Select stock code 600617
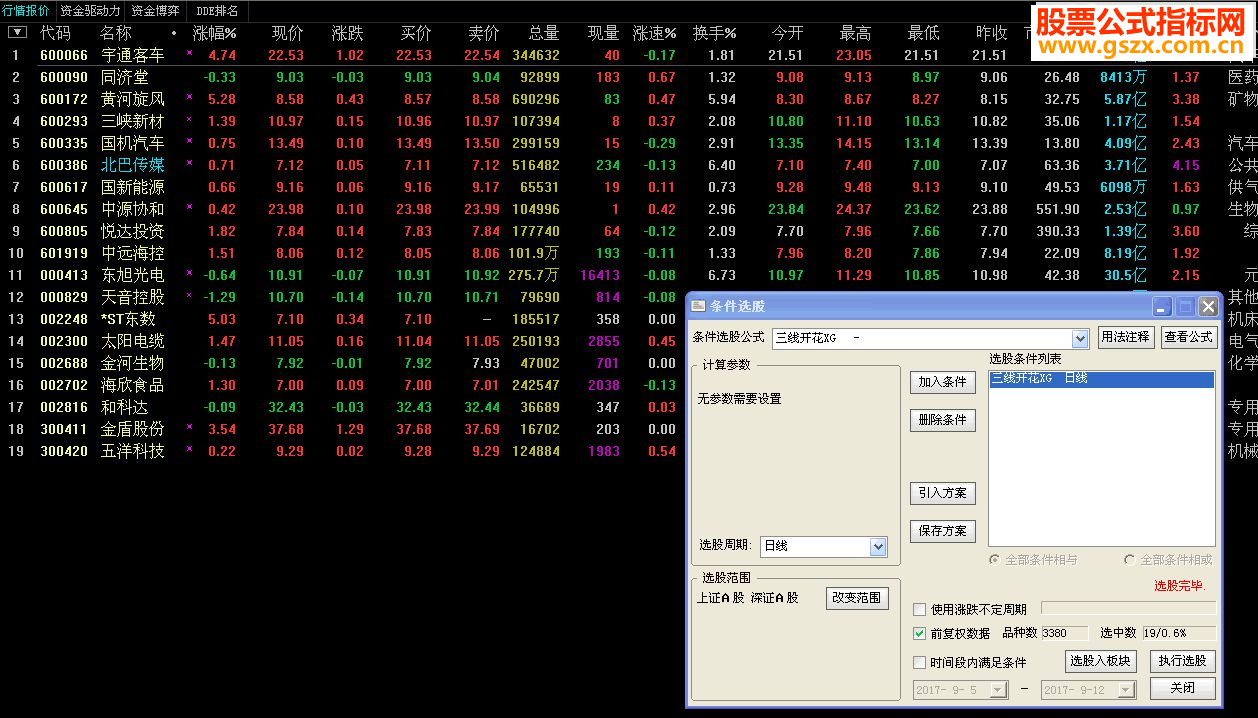The width and height of the screenshot is (1258, 718). pyautogui.click(x=64, y=187)
